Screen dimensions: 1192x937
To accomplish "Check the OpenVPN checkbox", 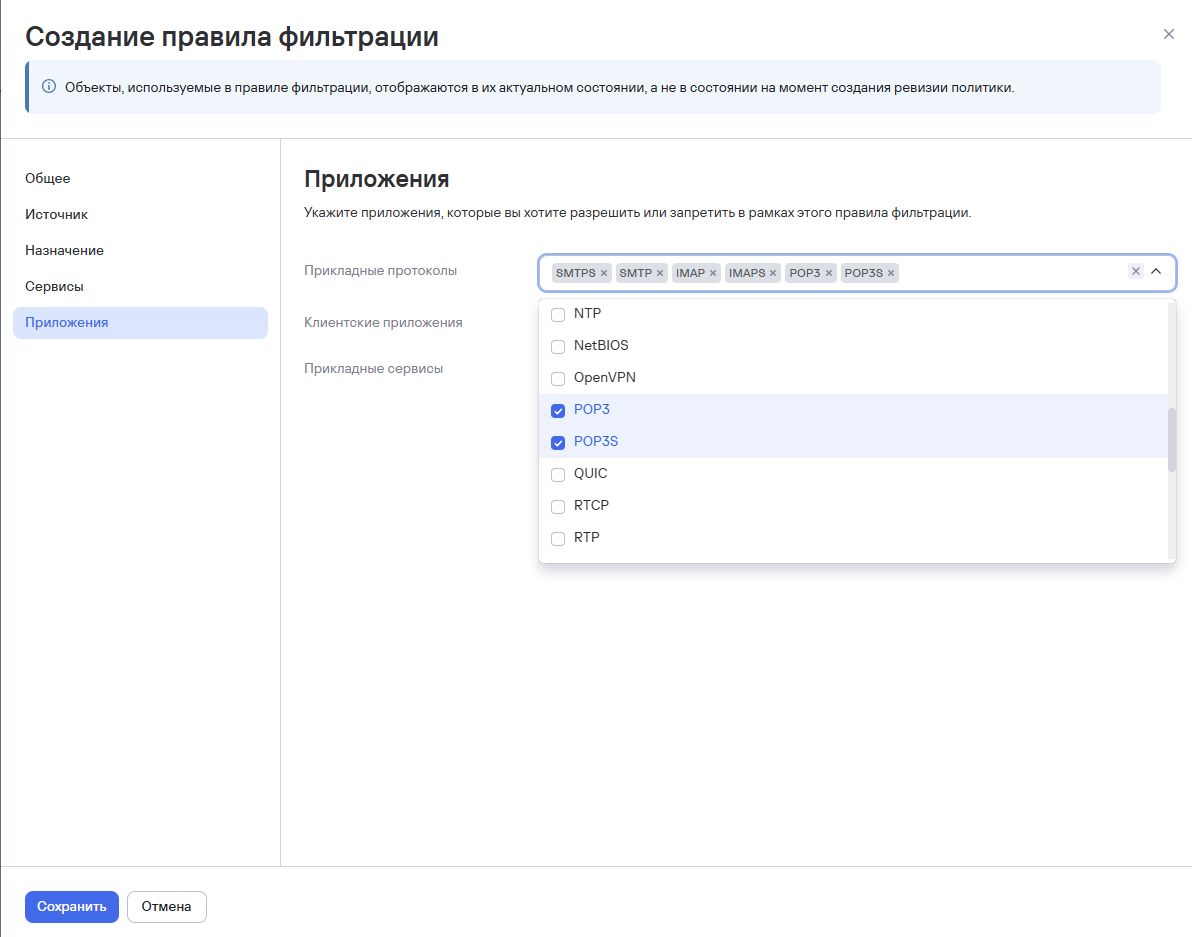I will (x=558, y=378).
